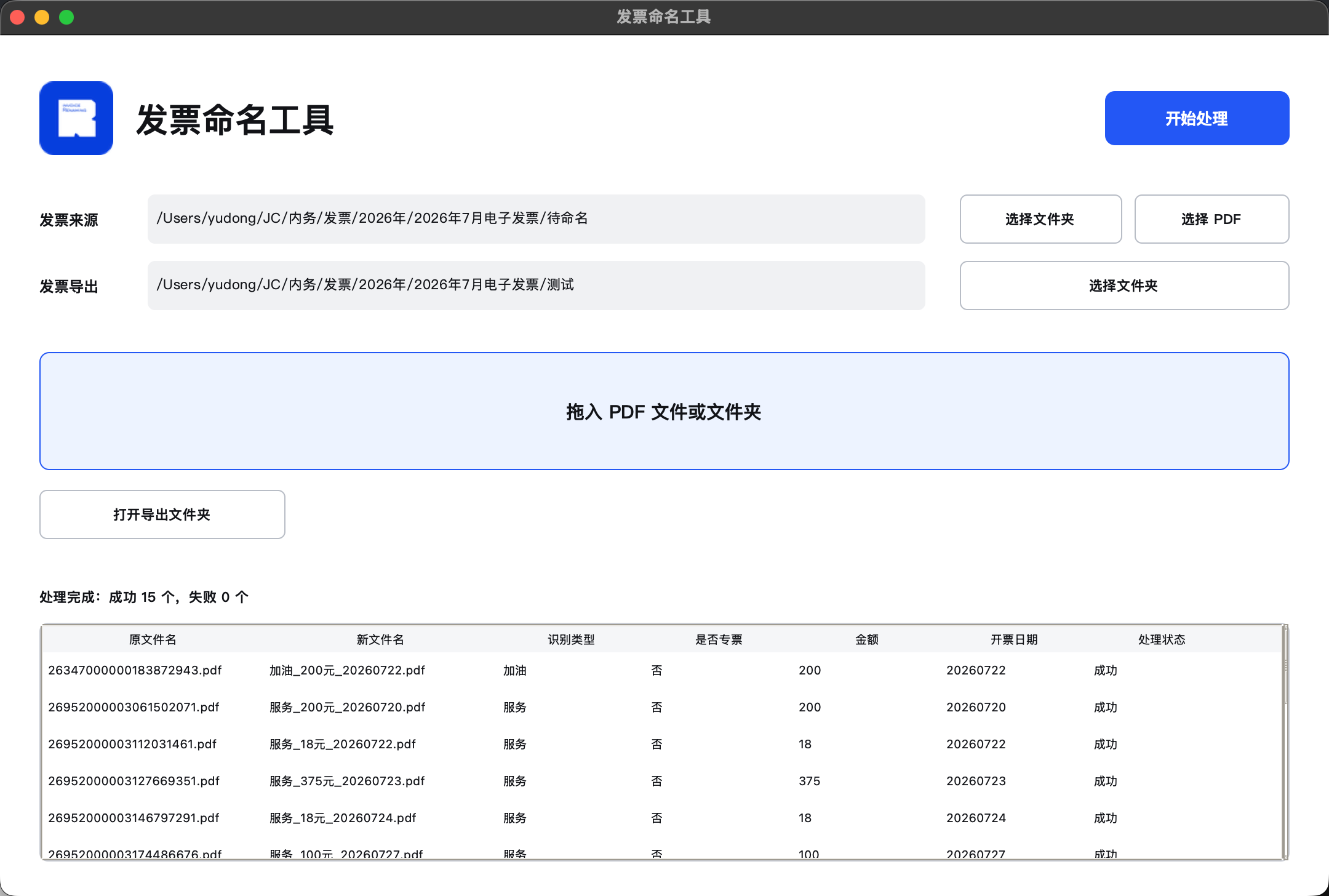Click the 发票来源 label
The width and height of the screenshot is (1329, 896).
(69, 220)
